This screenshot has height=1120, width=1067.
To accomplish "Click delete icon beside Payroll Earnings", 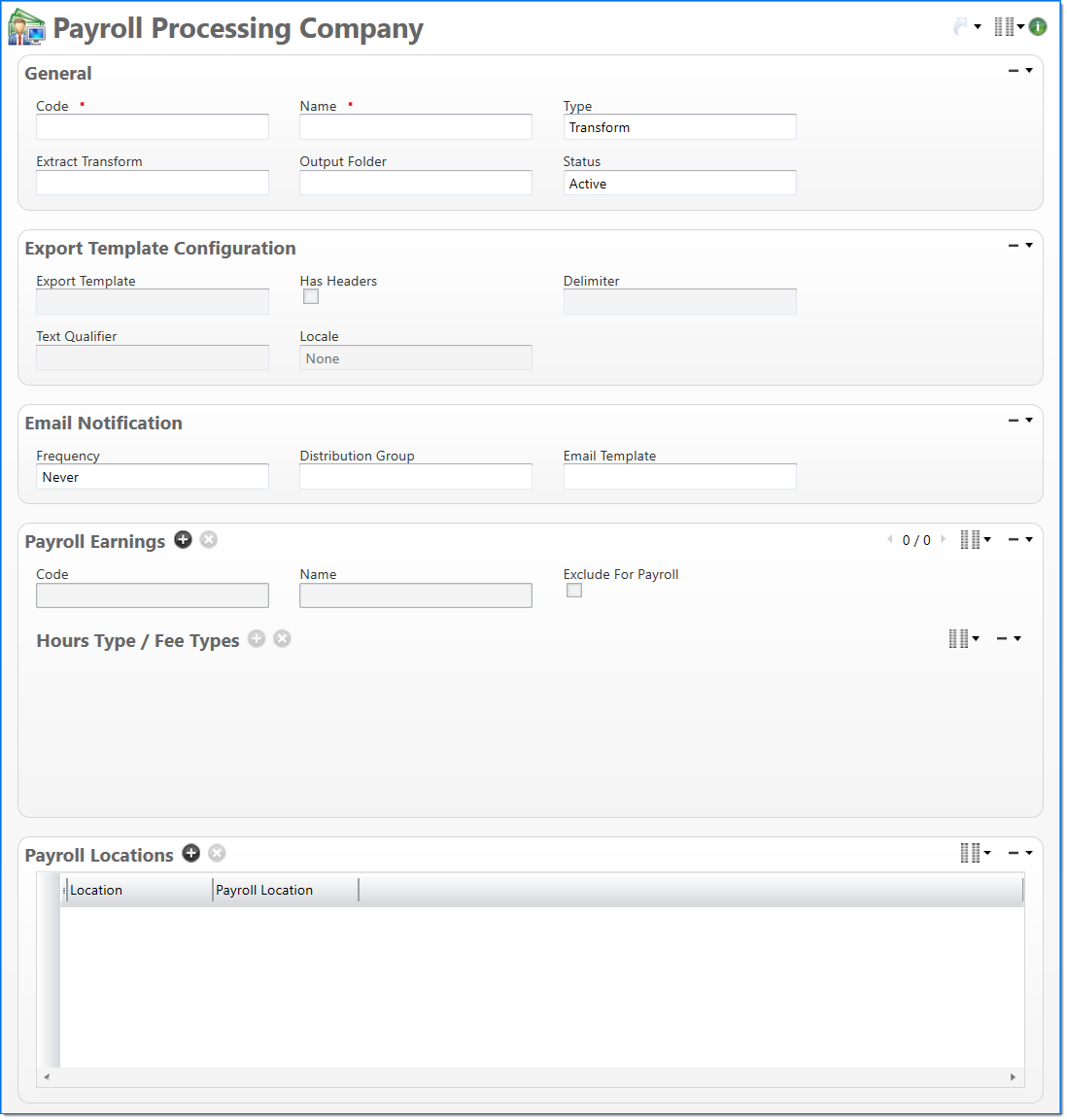I will pyautogui.click(x=209, y=540).
